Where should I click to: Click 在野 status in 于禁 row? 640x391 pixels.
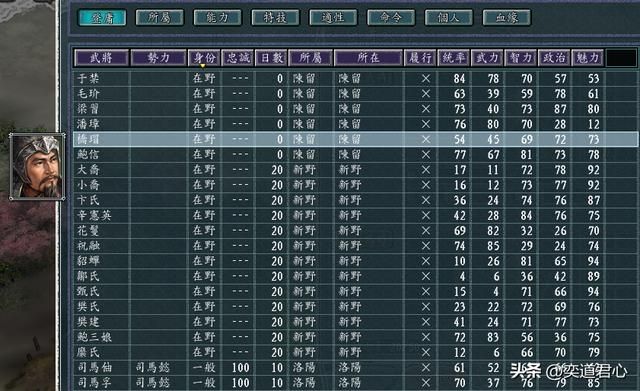(x=204, y=78)
